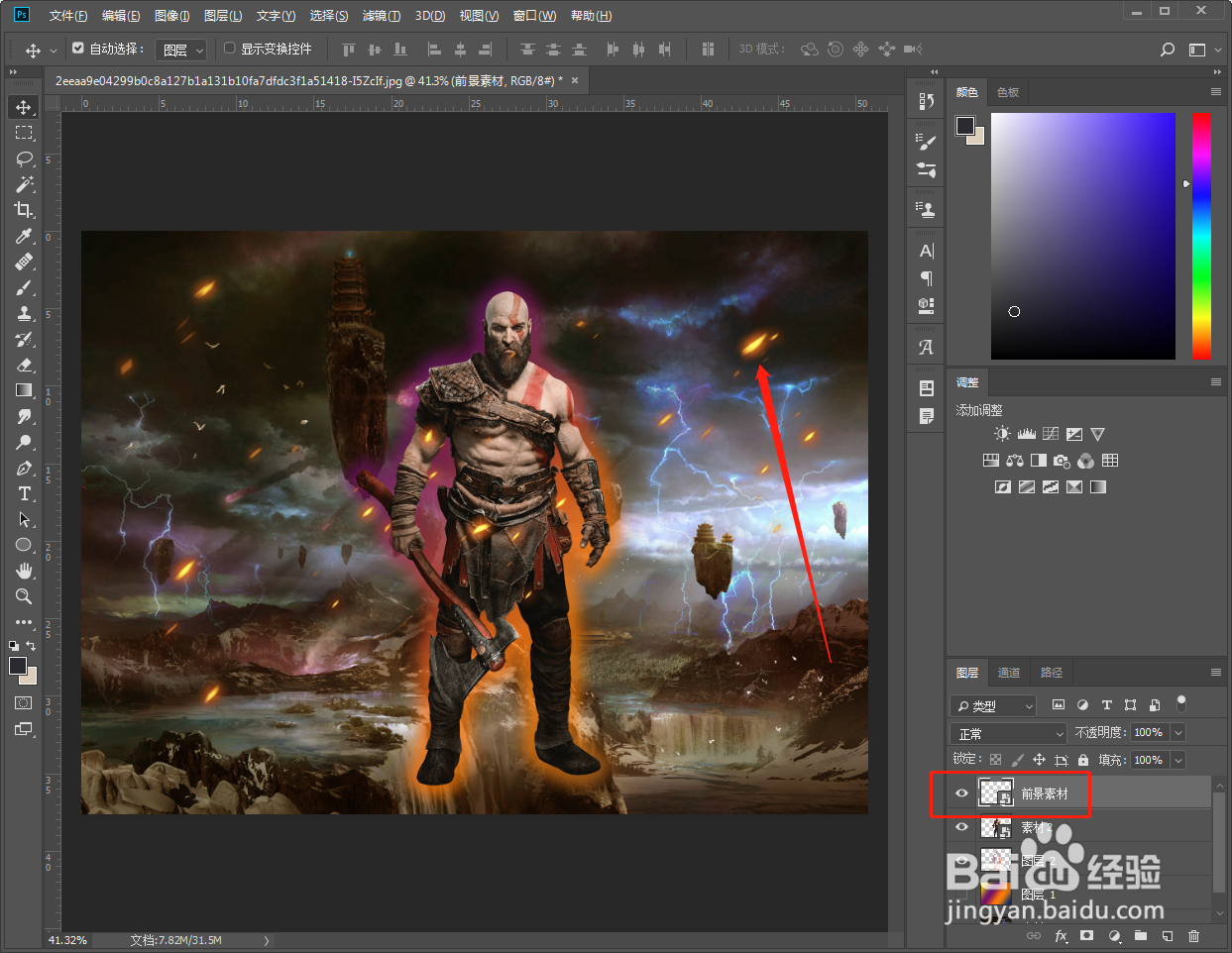Screen dimensions: 1232x953
Task: Open the fill slider dropdown arrow
Action: [1178, 760]
